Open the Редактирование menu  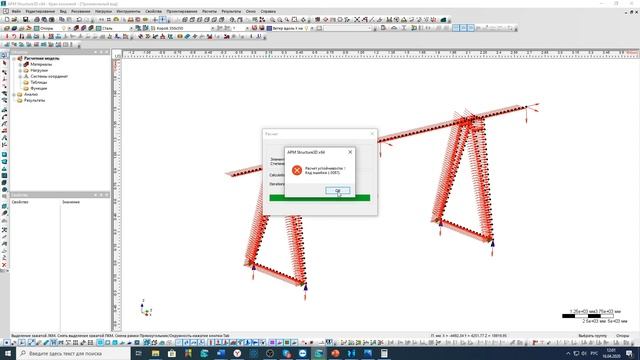[40, 11]
